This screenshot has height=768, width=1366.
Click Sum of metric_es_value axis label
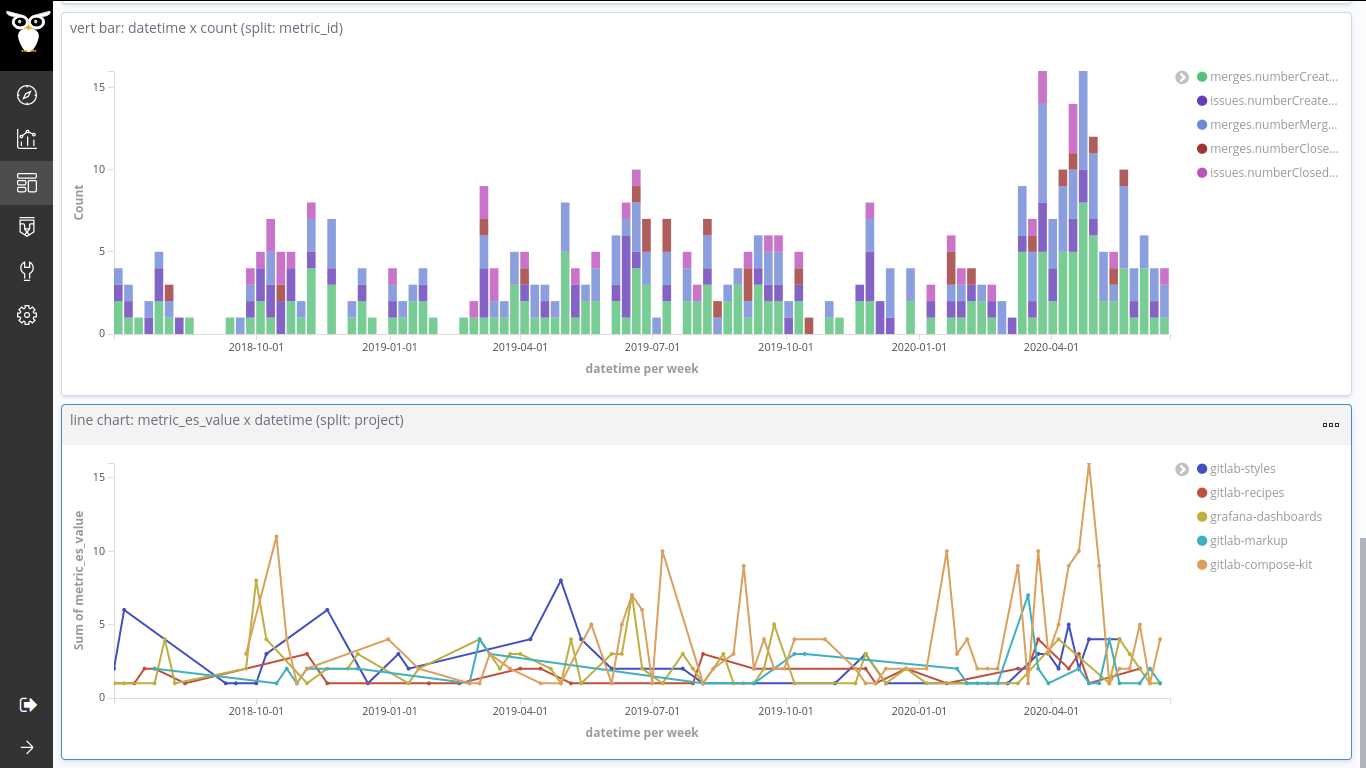[79, 580]
